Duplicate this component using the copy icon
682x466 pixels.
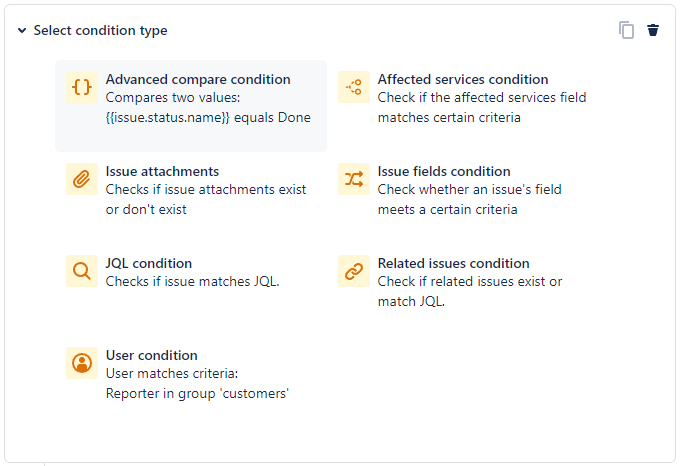[x=626, y=30]
